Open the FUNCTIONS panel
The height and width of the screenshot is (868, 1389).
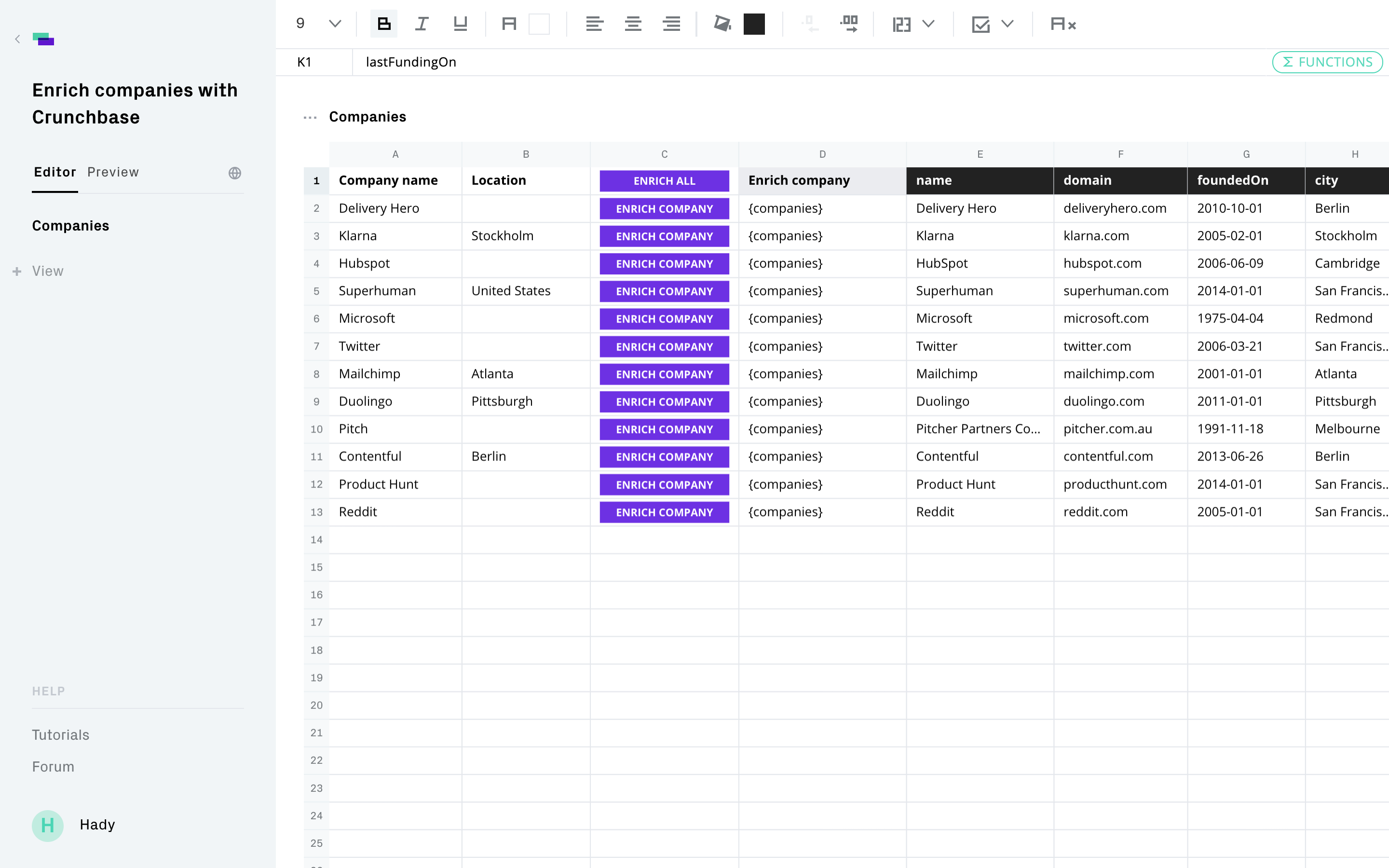point(1327,62)
